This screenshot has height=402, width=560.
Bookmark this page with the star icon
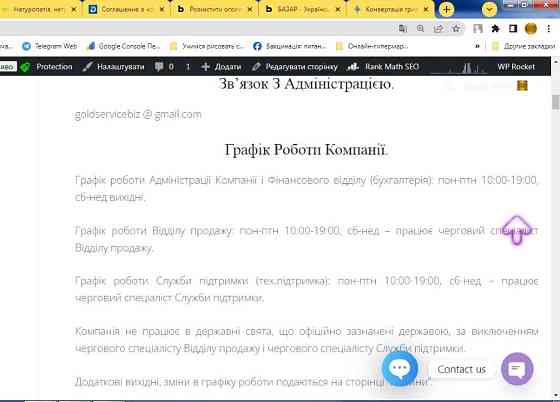click(x=456, y=29)
